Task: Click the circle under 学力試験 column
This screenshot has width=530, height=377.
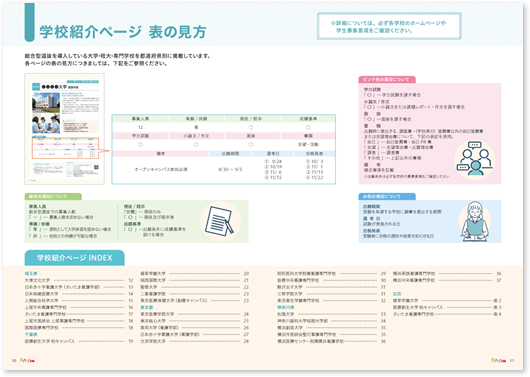Action: point(140,144)
